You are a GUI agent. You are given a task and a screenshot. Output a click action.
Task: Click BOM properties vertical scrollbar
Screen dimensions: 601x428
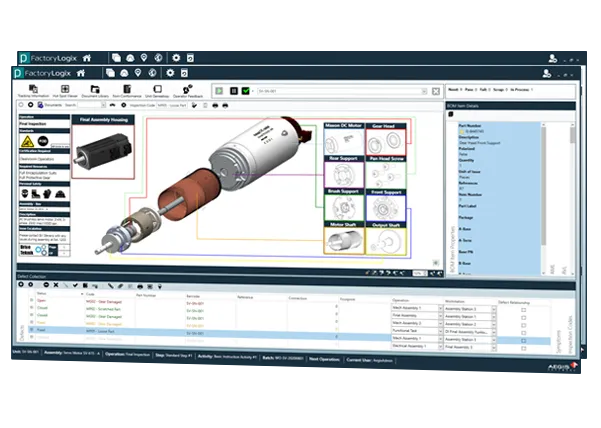click(543, 198)
